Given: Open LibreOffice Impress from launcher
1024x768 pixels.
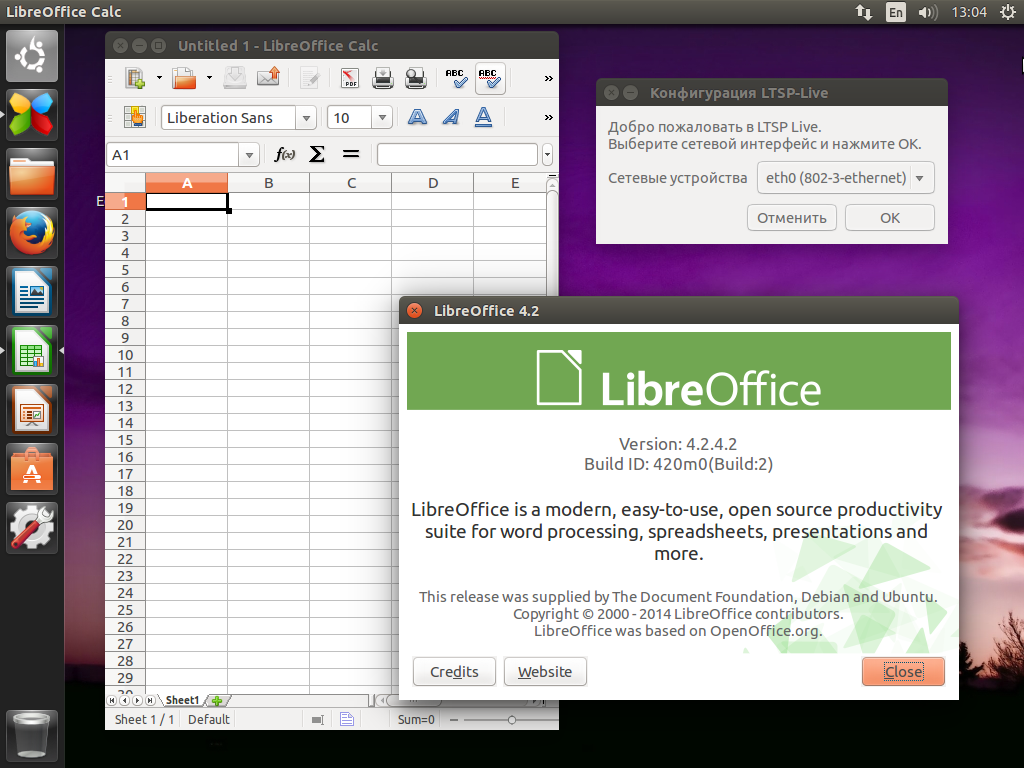Looking at the screenshot, I should coord(32,410).
